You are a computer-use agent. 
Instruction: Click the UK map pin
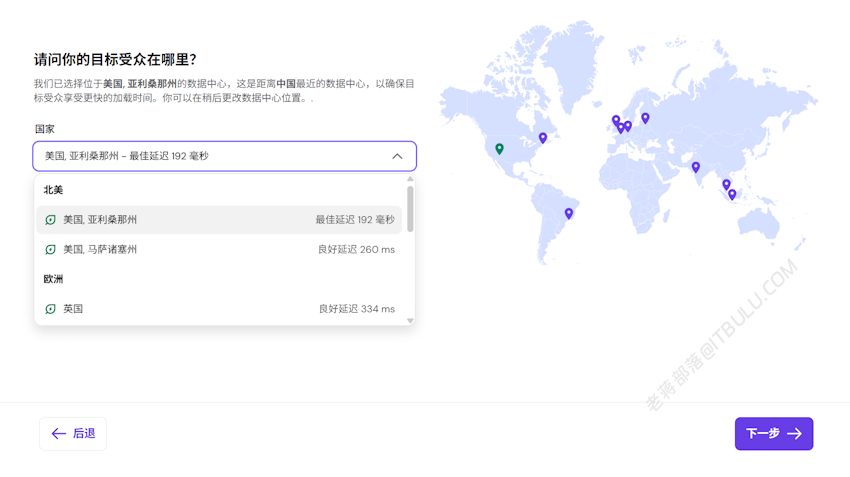pyautogui.click(x=616, y=120)
